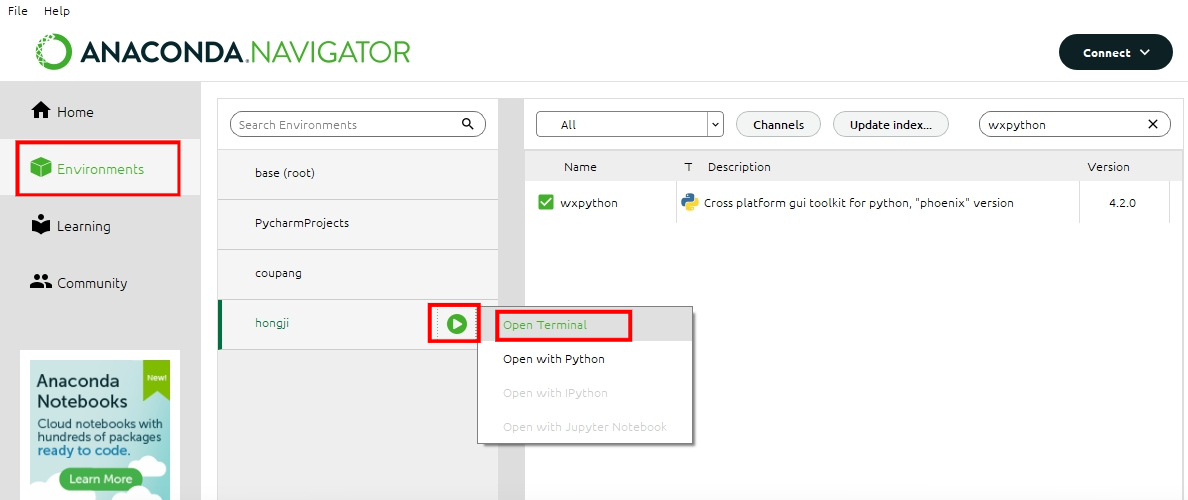Screen dimensions: 1188x500
Task: Click the Update index... button
Action: tap(891, 124)
